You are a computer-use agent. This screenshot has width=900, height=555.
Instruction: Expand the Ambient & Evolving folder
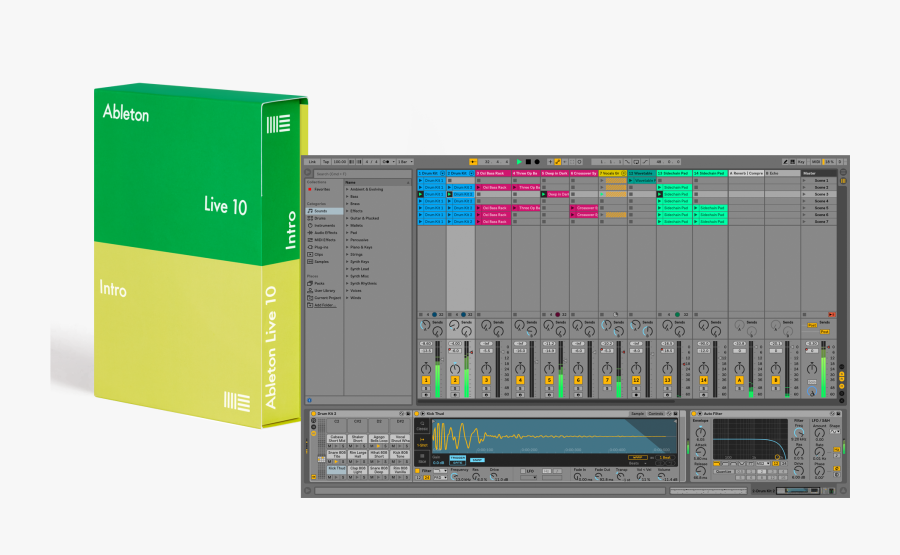pos(347,189)
